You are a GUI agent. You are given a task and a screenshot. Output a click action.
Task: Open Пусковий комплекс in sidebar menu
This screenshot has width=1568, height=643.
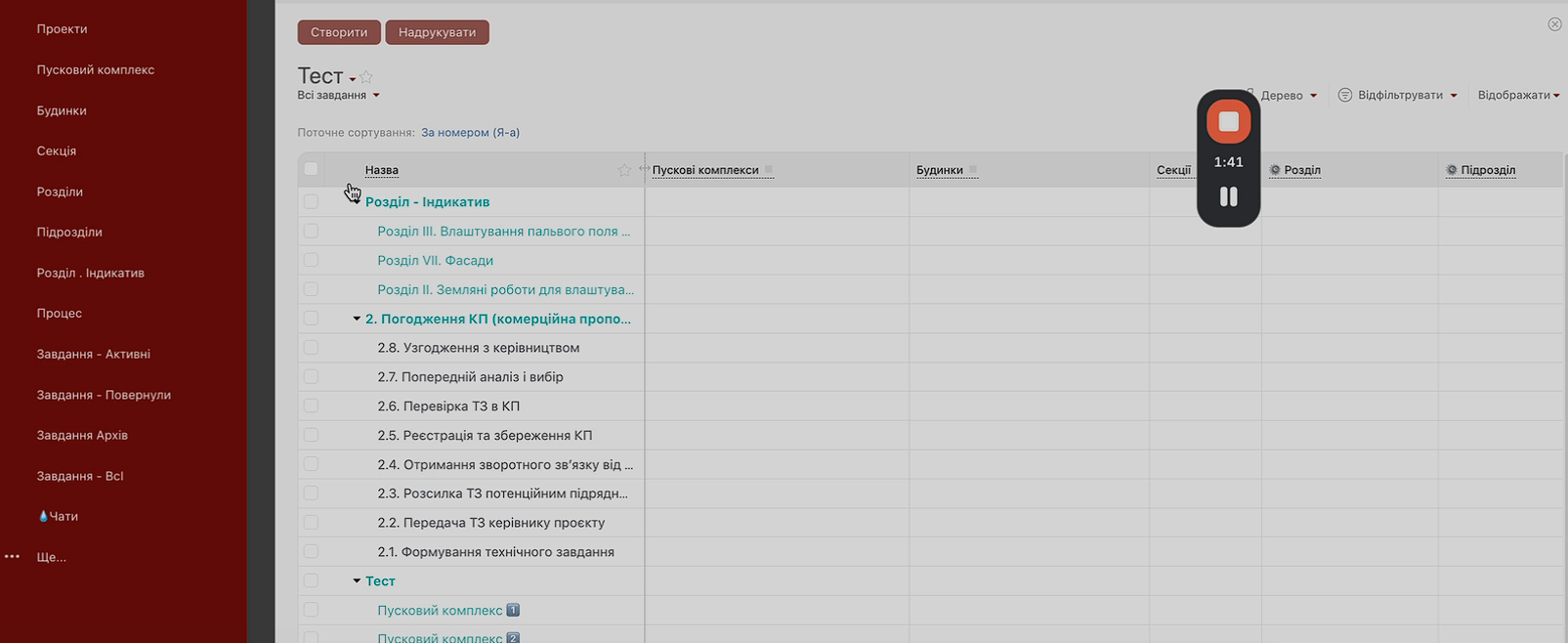point(96,69)
